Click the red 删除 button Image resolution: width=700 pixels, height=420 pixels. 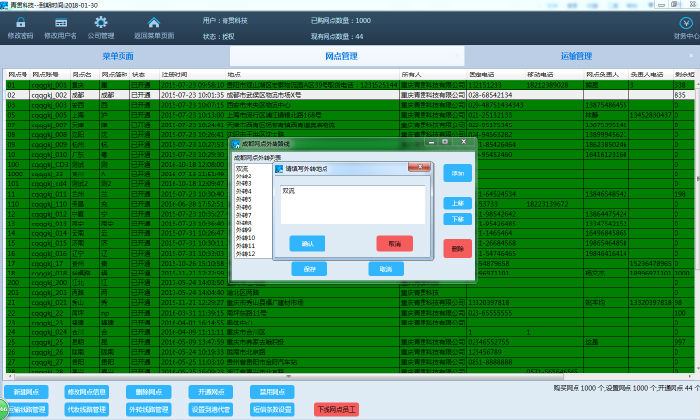(457, 248)
